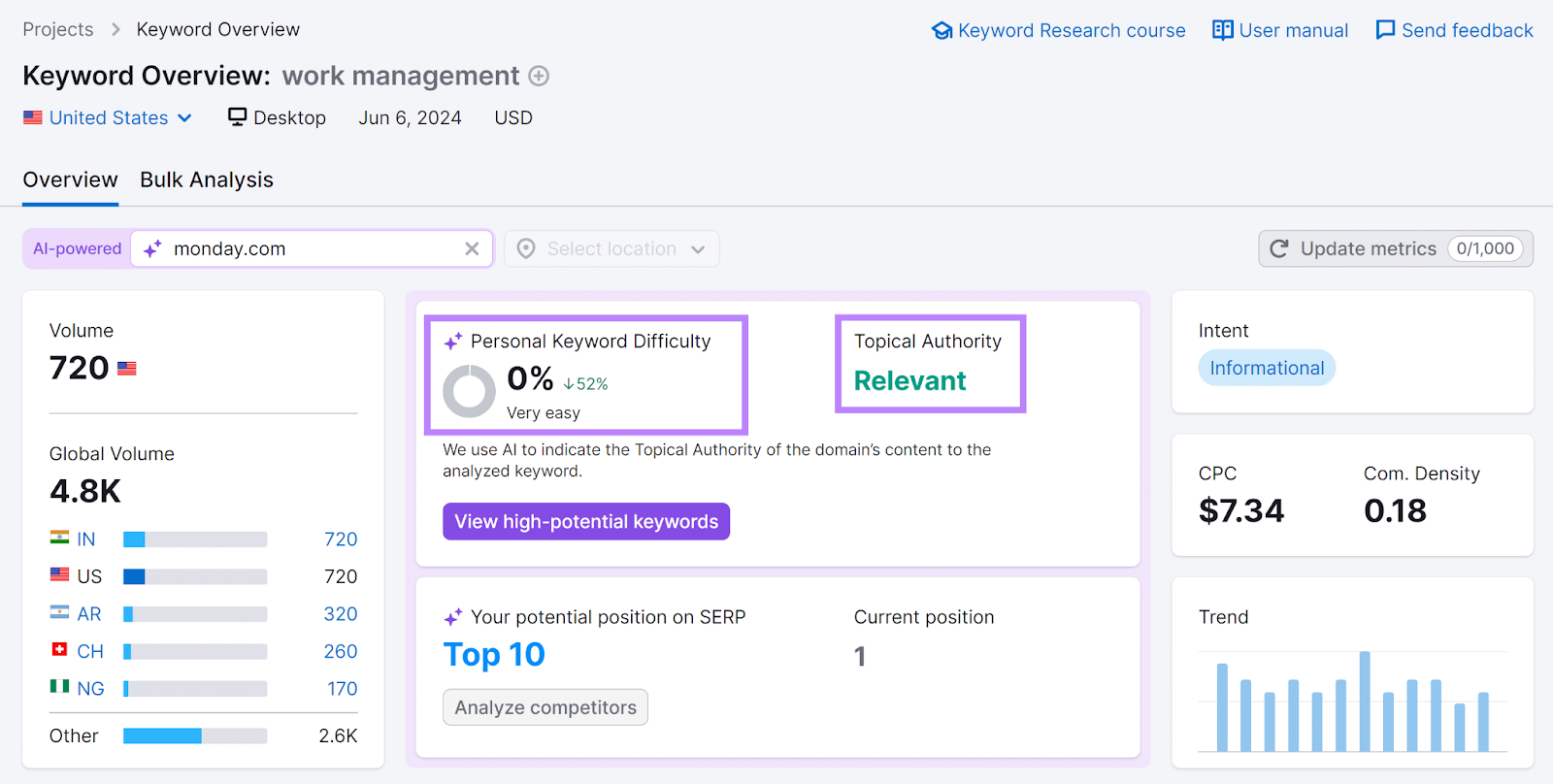This screenshot has width=1553, height=784.
Task: Click the AR volume value 320
Action: (341, 614)
